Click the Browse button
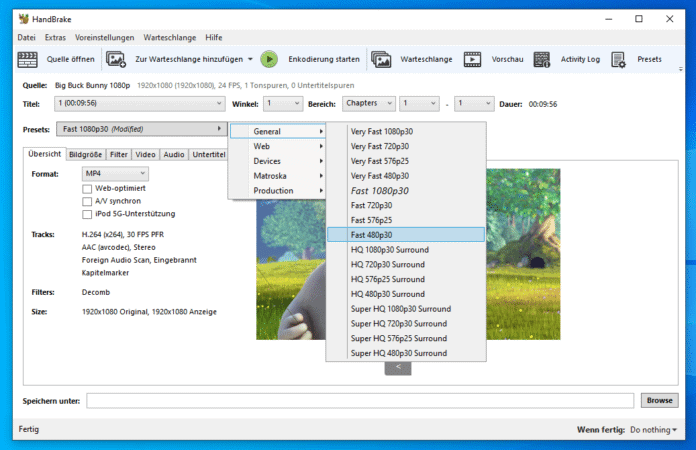 click(660, 400)
